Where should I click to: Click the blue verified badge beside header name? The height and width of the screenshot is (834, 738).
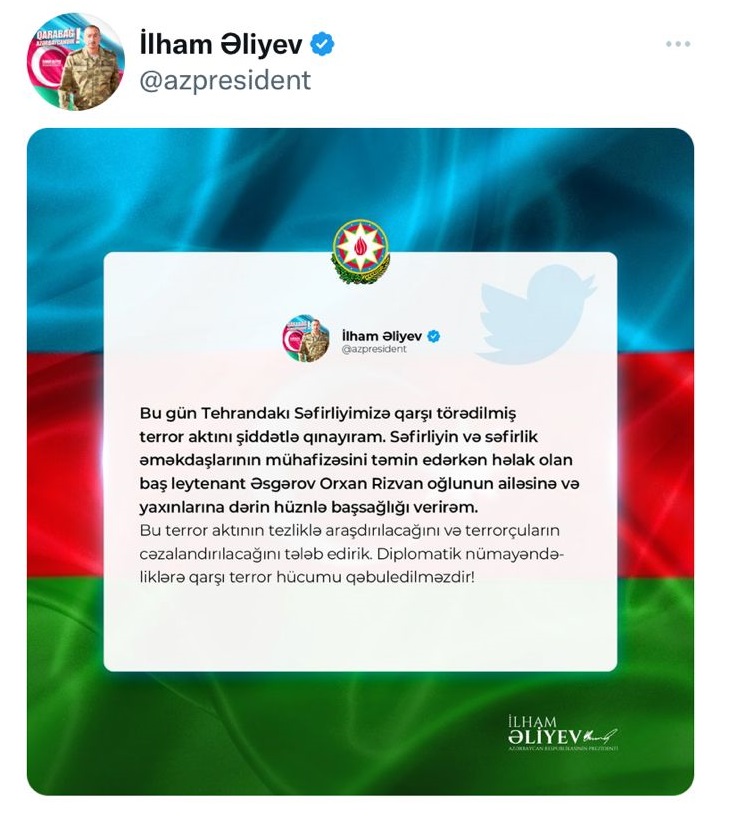[x=322, y=44]
